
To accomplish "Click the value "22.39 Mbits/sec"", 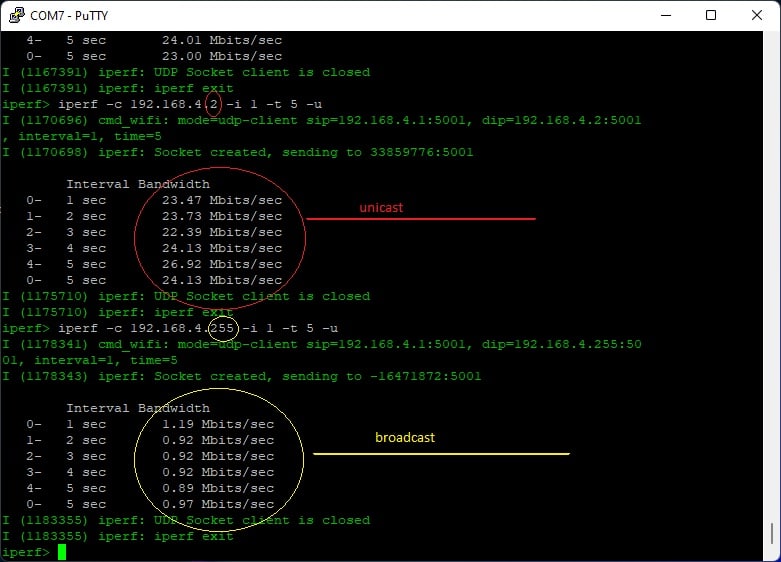I will tap(222, 232).
